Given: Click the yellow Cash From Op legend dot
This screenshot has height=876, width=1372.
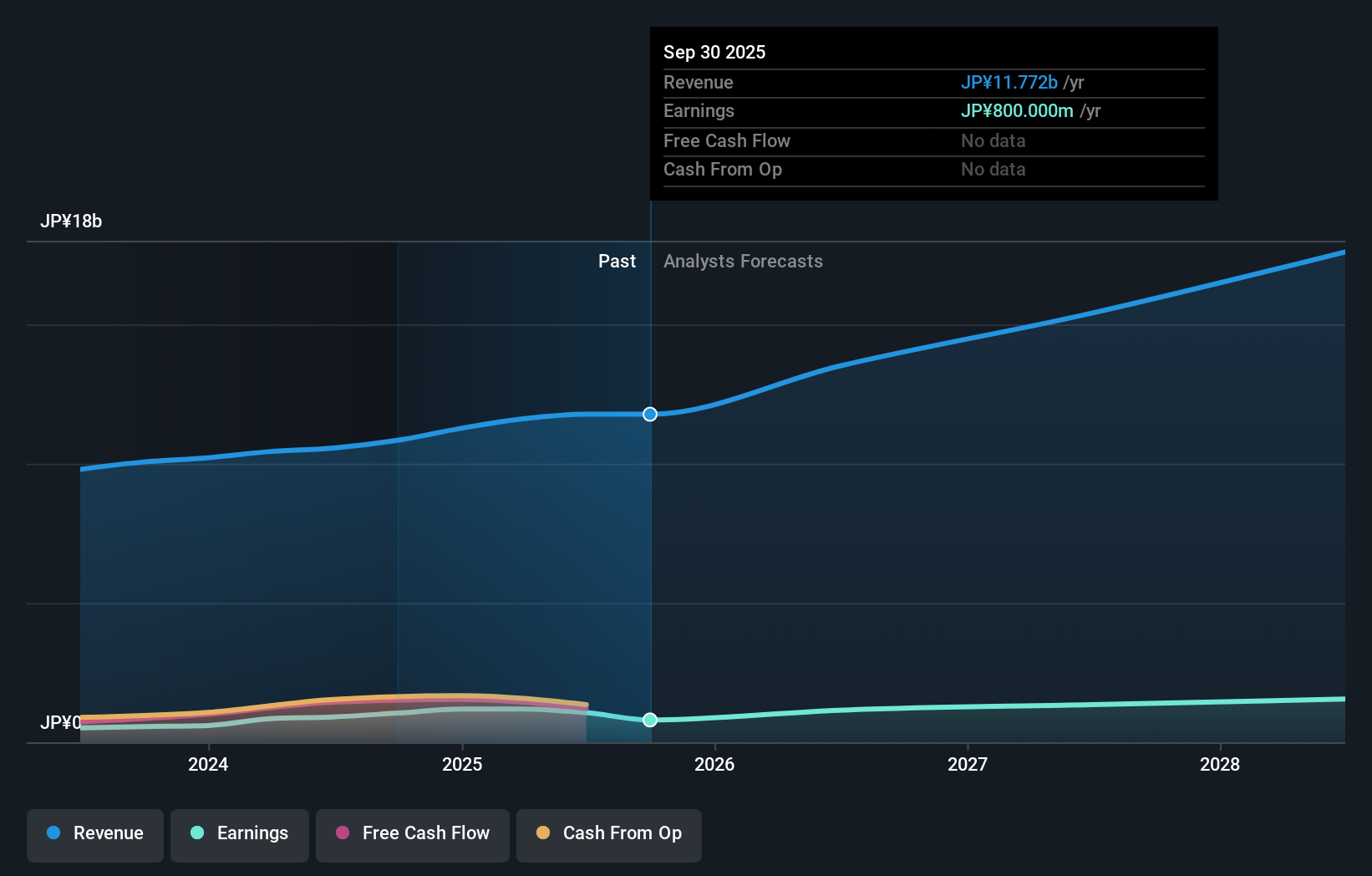Looking at the screenshot, I should pyautogui.click(x=542, y=833).
